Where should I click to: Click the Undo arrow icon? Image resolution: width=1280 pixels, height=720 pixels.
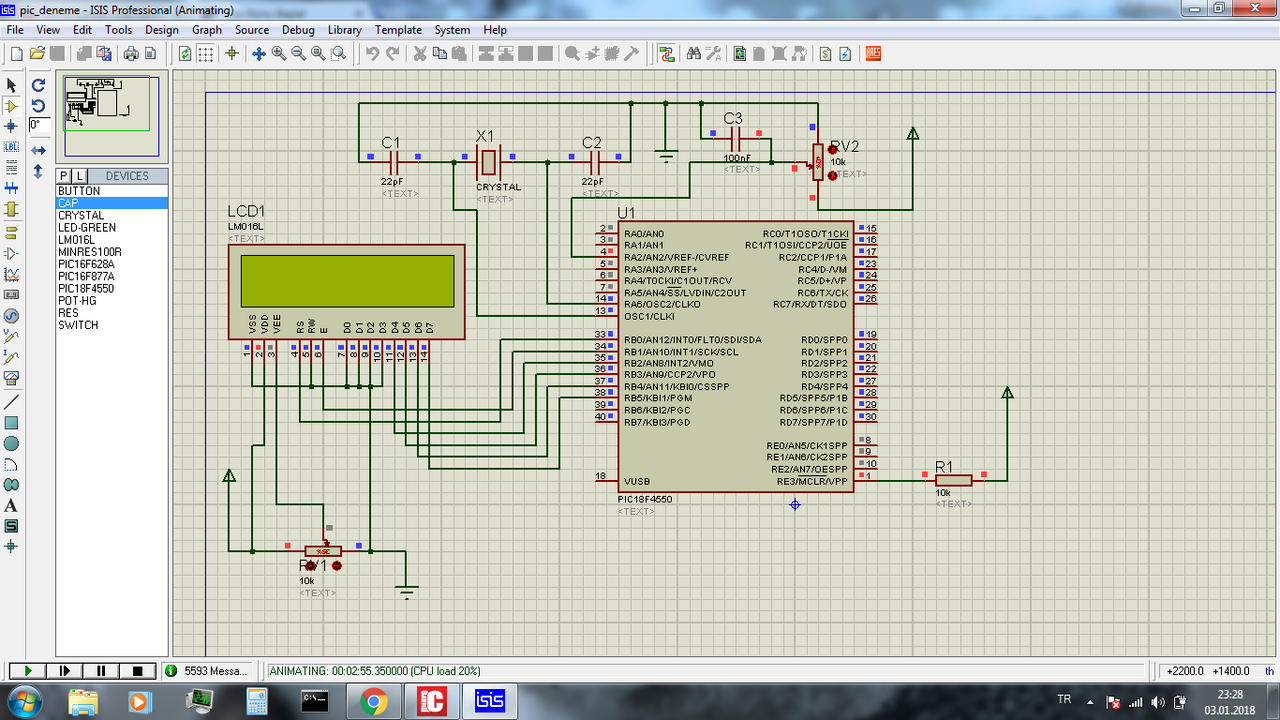coord(372,54)
